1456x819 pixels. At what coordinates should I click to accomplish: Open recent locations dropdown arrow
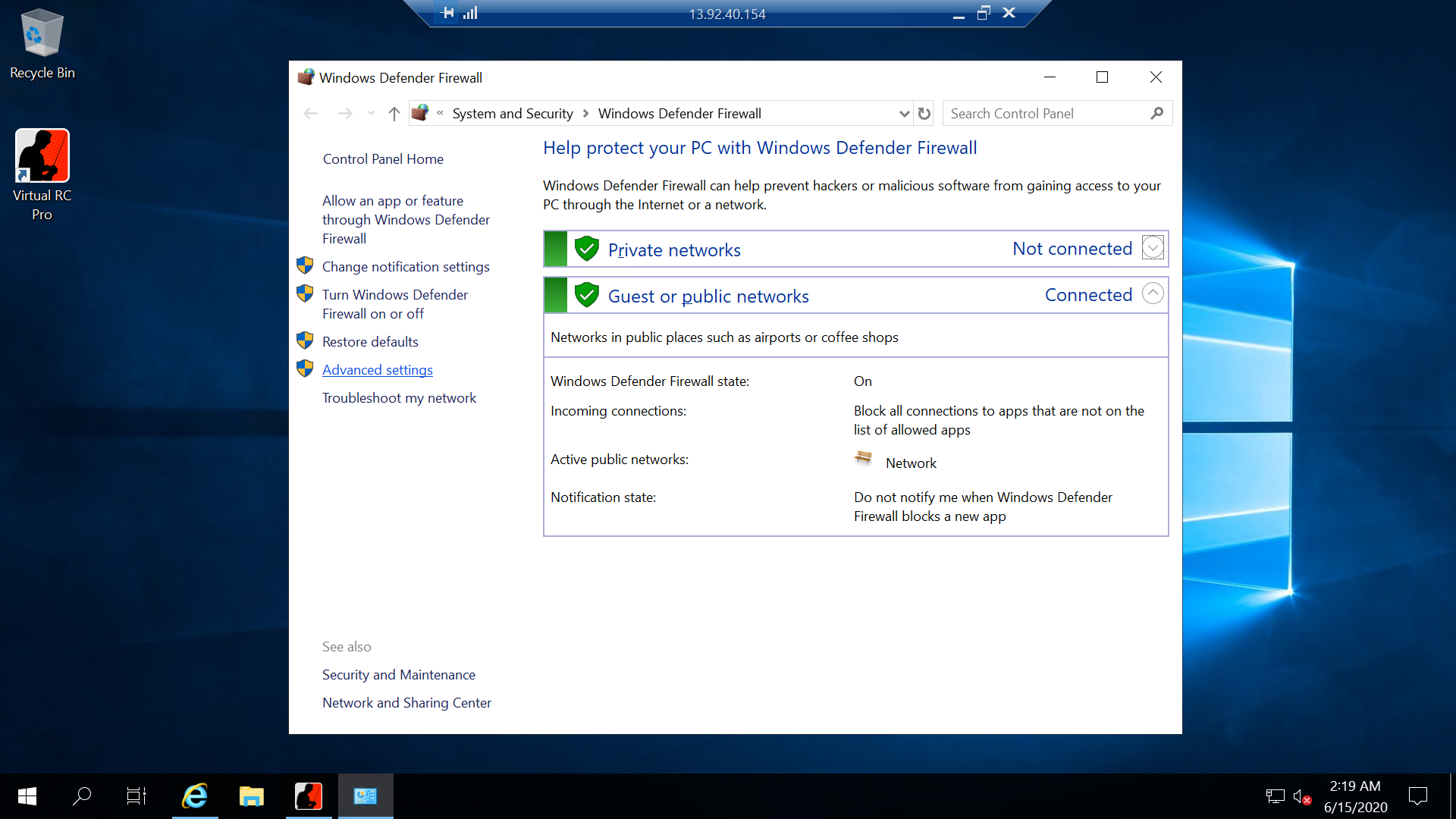point(371,114)
